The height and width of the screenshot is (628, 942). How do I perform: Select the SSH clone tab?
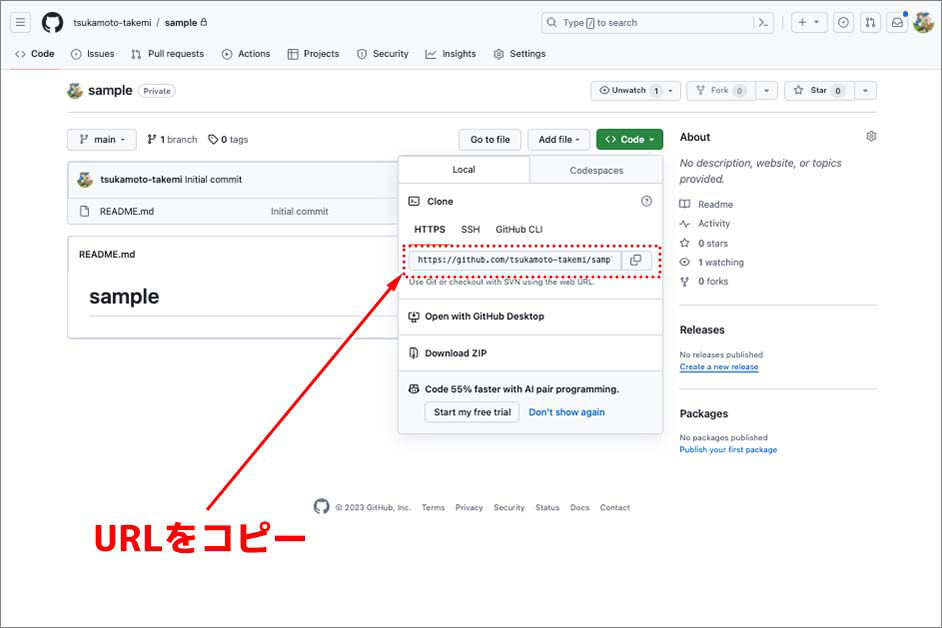[x=470, y=229]
